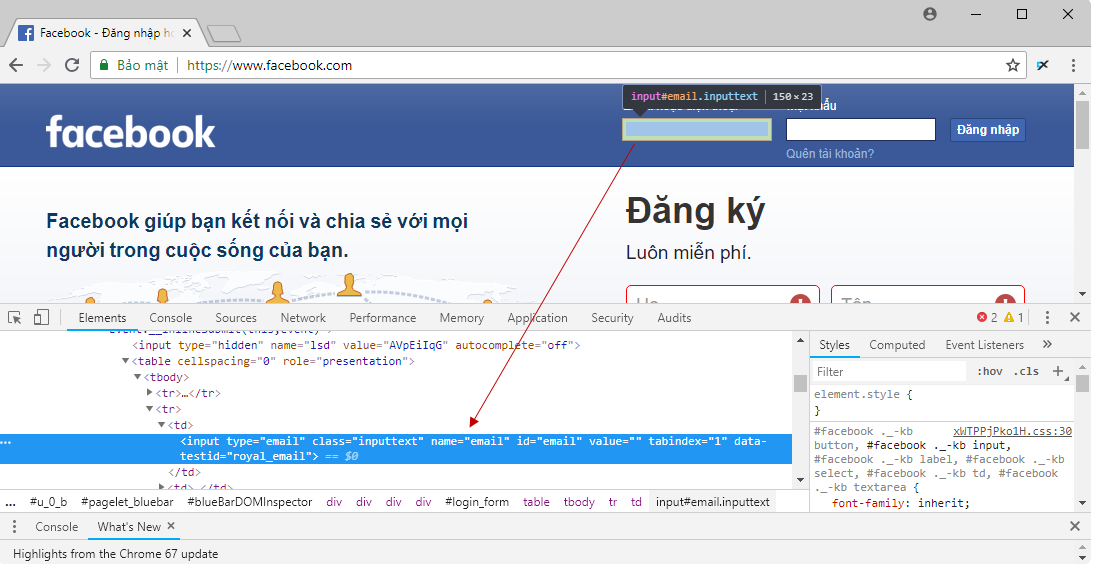The height and width of the screenshot is (565, 1093).
Task: Select #login_form in the breadcrumb
Action: click(476, 502)
